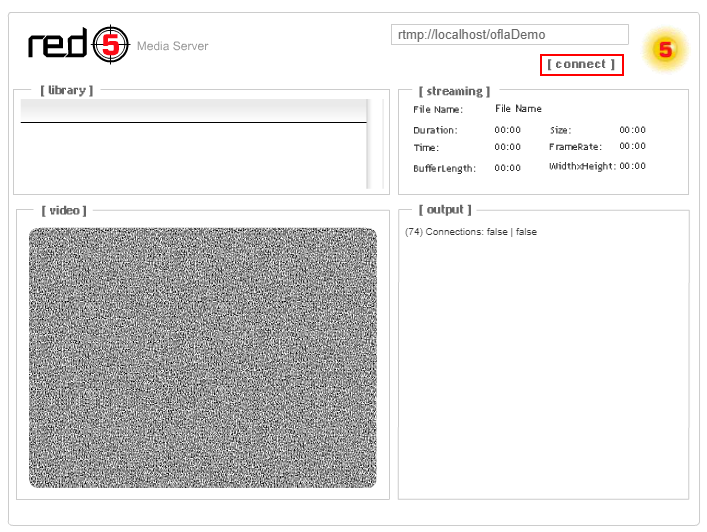The image size is (707, 532).
Task: Click the library panel heading
Action: pos(67,91)
